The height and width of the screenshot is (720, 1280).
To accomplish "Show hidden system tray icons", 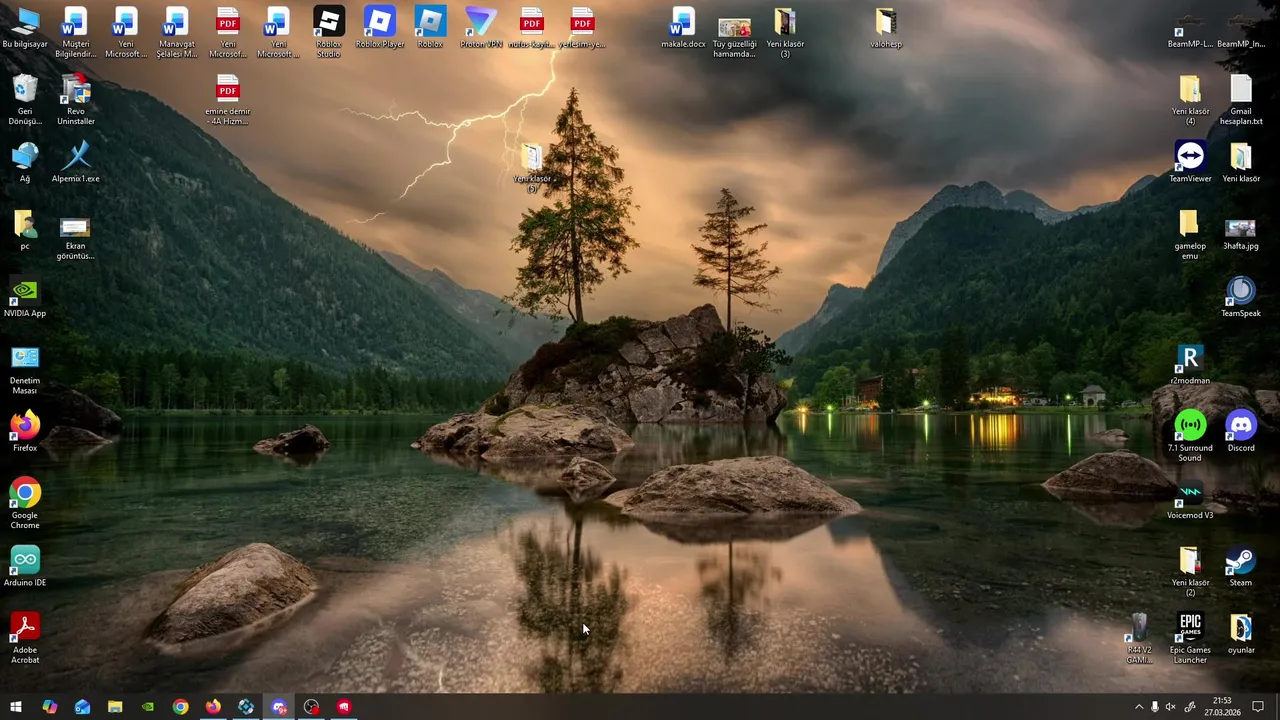I will click(1138, 707).
